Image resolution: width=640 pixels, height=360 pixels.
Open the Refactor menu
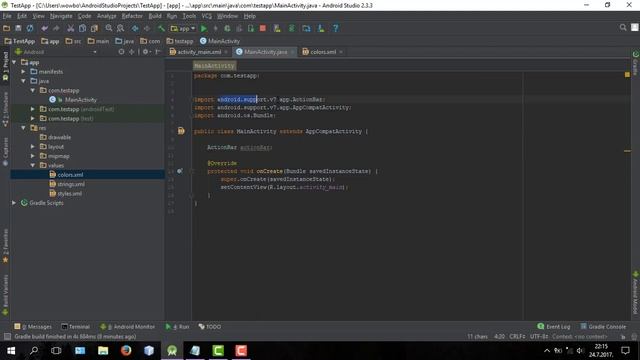pyautogui.click(x=132, y=16)
